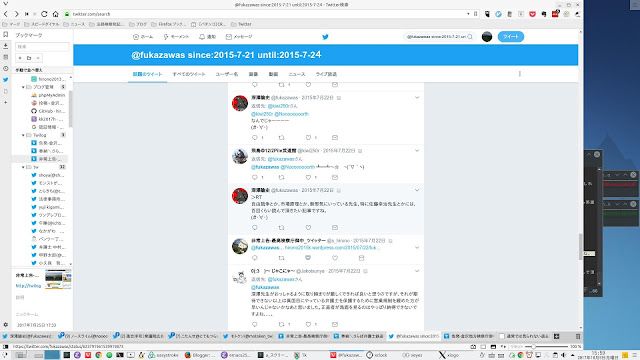The image size is (640, 360).
Task: Switch to 動画 tab
Action: click(x=273, y=74)
